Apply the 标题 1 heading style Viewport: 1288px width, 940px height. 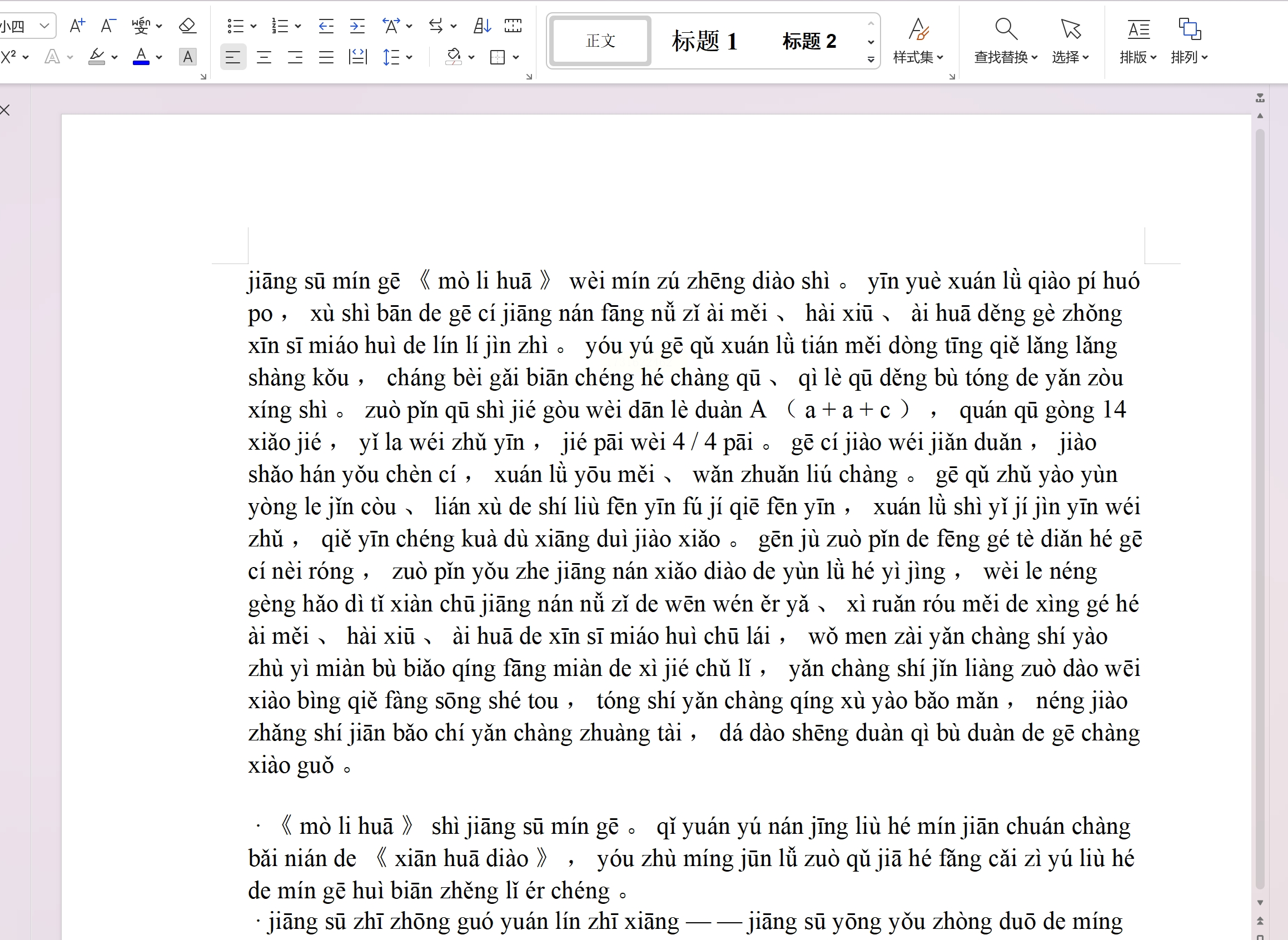[x=705, y=41]
